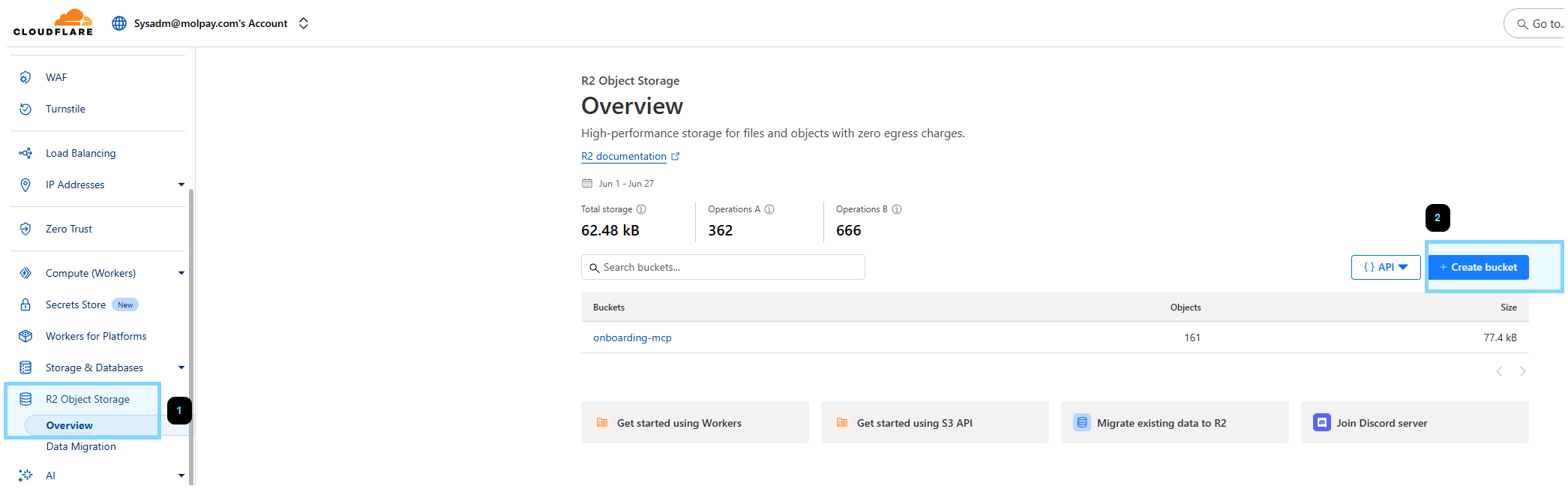Open Data Migration in sidebar

click(x=81, y=446)
